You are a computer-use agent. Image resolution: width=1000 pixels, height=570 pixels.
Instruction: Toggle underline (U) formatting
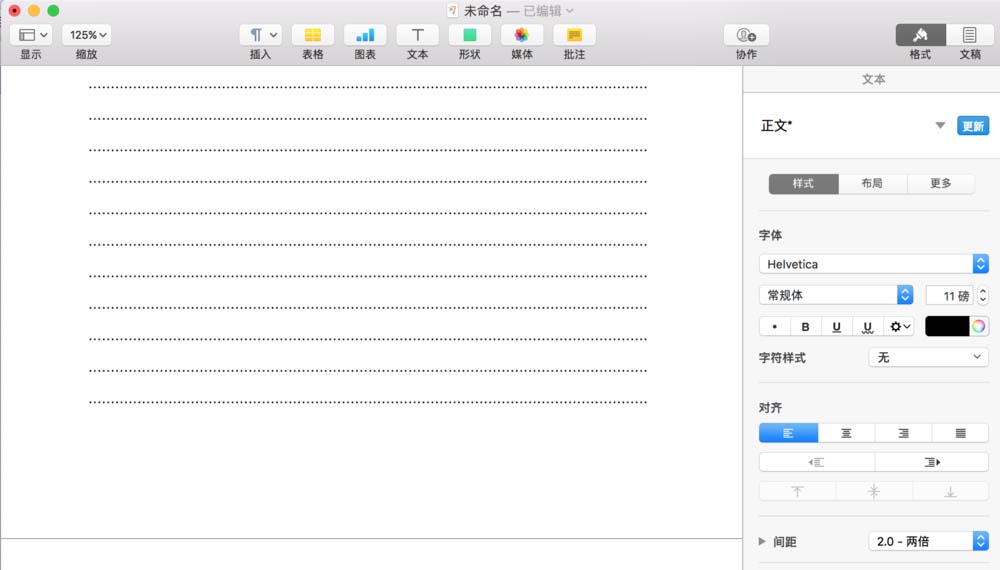836,327
